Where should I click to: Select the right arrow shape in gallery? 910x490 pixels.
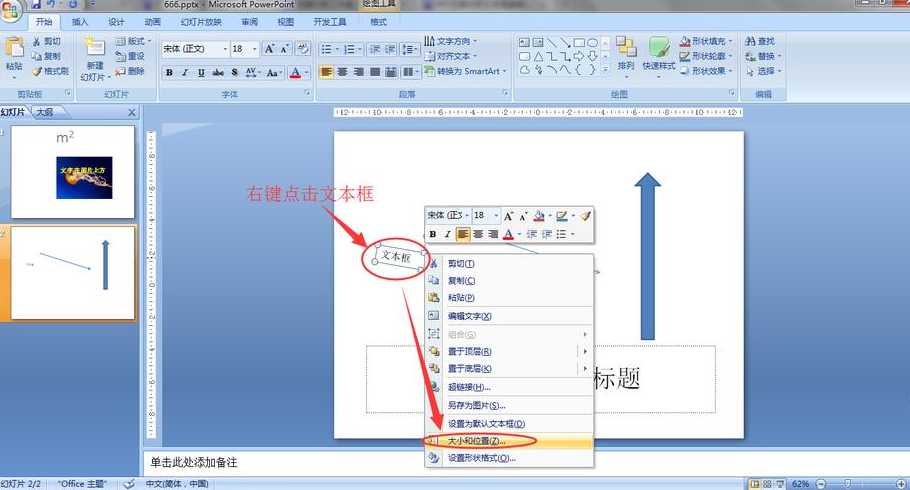click(579, 56)
